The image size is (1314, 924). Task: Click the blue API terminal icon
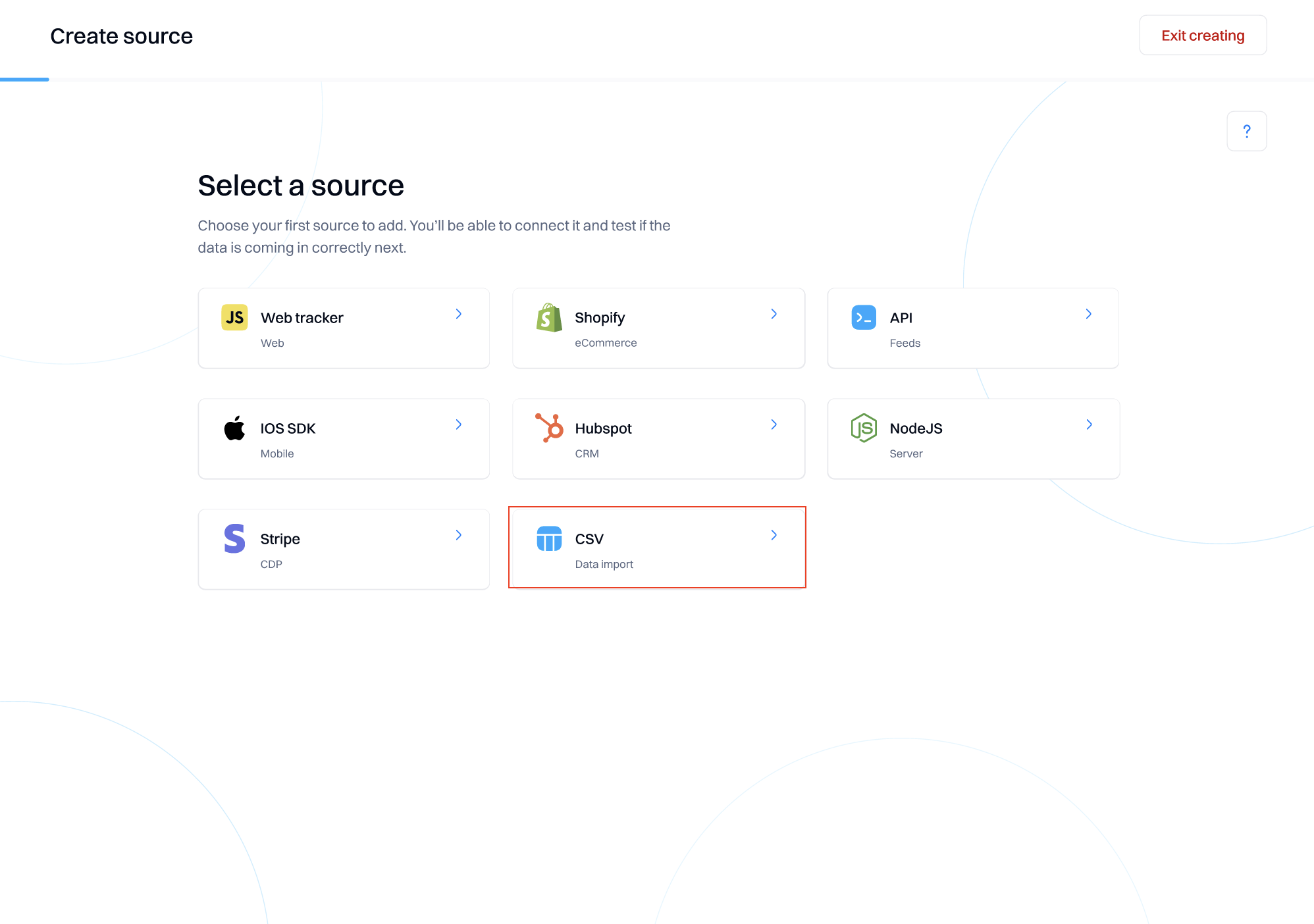(864, 317)
